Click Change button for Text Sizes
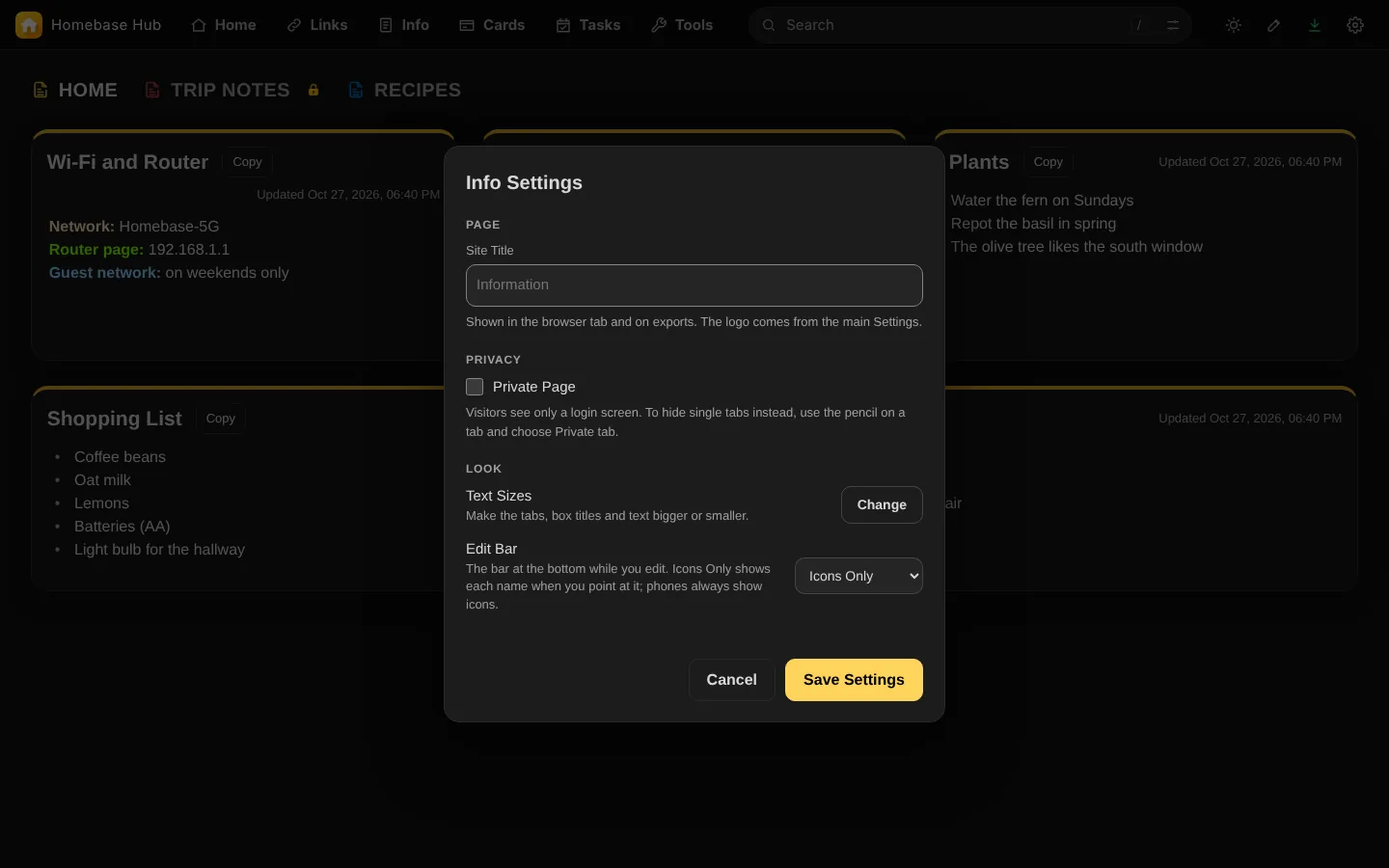1389x868 pixels. click(882, 504)
